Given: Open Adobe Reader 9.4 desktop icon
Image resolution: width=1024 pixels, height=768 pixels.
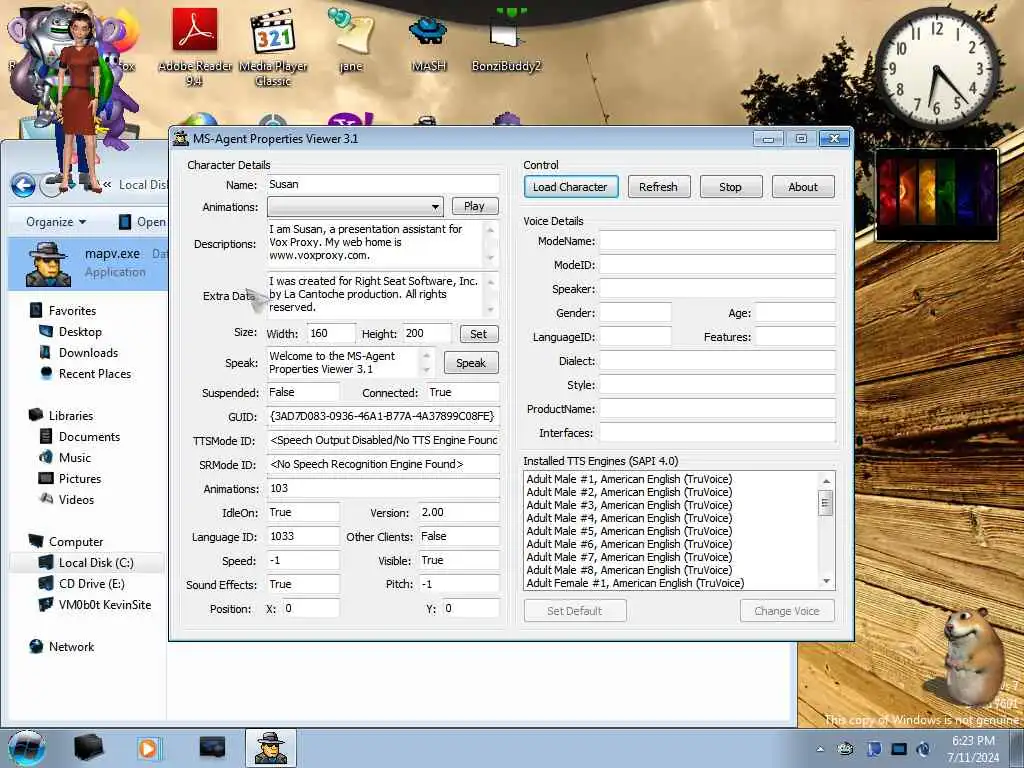Looking at the screenshot, I should 195,46.
